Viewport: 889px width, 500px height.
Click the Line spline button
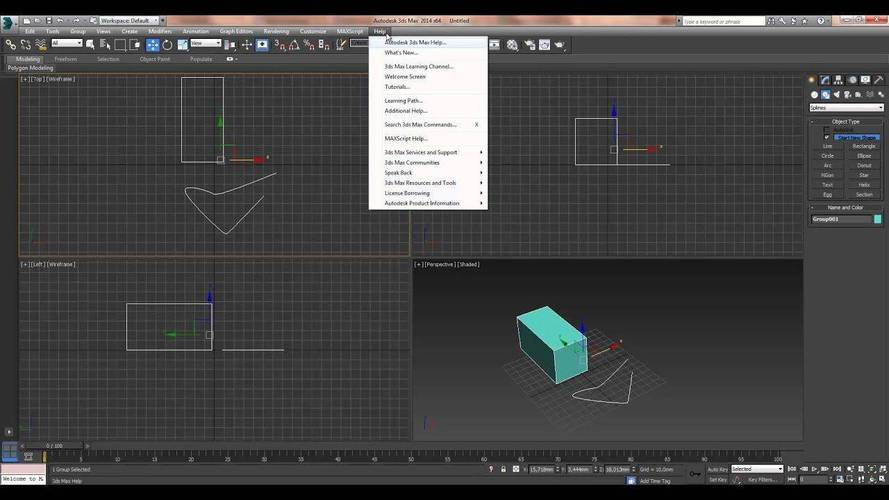(x=828, y=146)
